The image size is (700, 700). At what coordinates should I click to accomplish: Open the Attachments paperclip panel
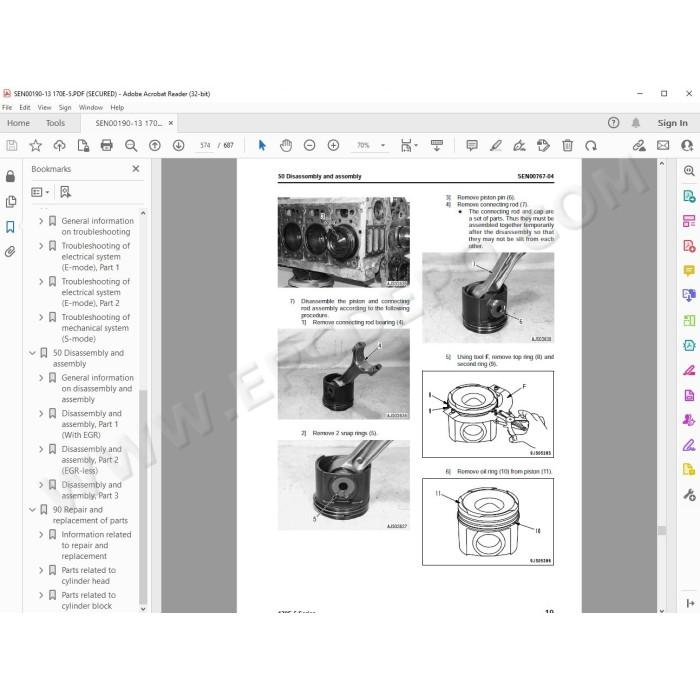pos(10,252)
